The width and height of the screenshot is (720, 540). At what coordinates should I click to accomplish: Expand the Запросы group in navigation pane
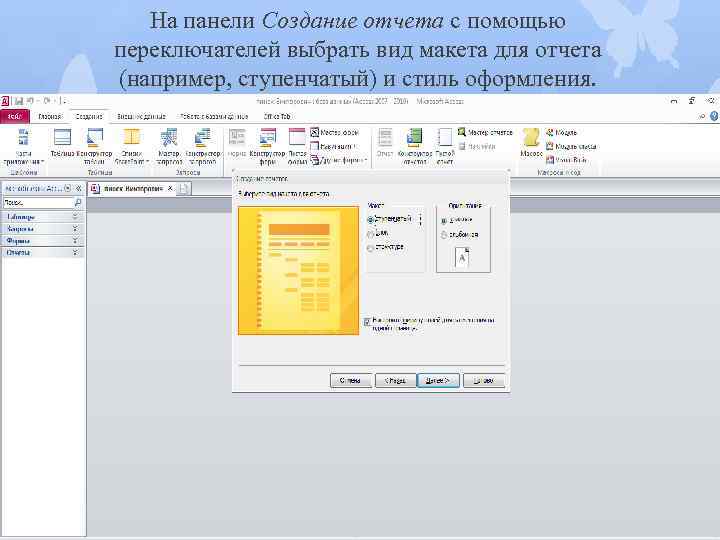(x=43, y=229)
